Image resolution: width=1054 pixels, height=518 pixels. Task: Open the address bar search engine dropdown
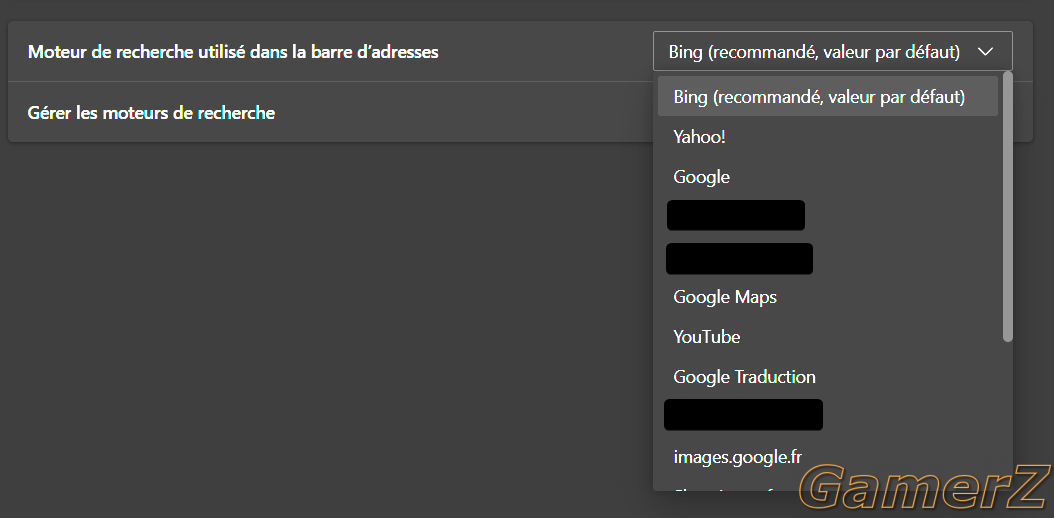click(832, 52)
